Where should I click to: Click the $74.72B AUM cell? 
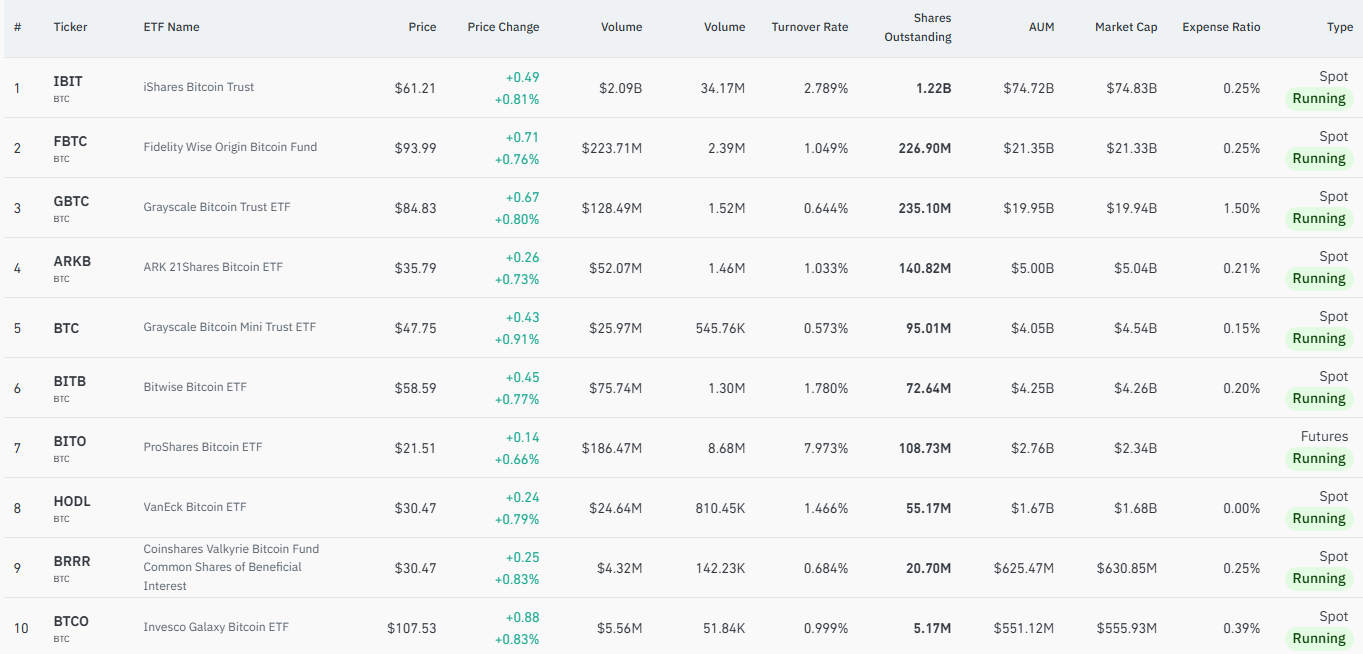pos(1029,88)
